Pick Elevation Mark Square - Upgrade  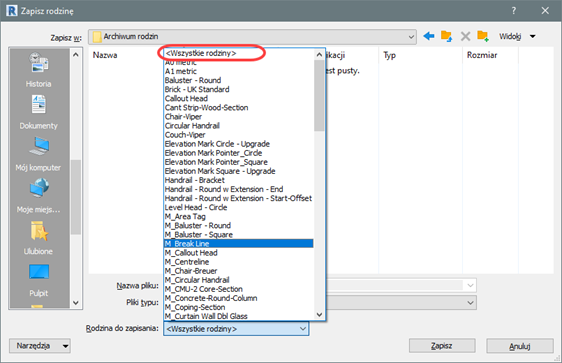(x=220, y=171)
